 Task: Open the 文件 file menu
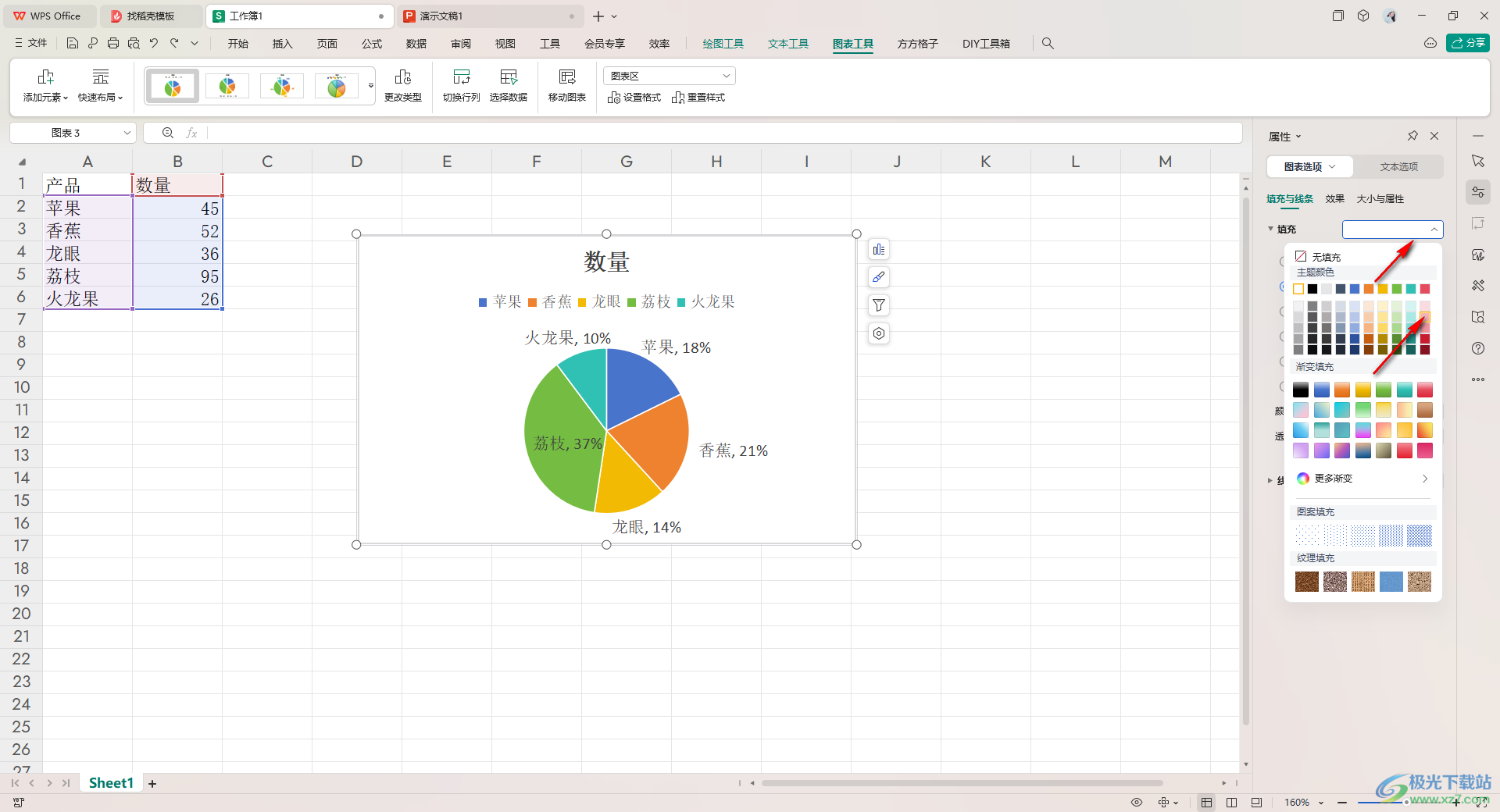coord(31,44)
